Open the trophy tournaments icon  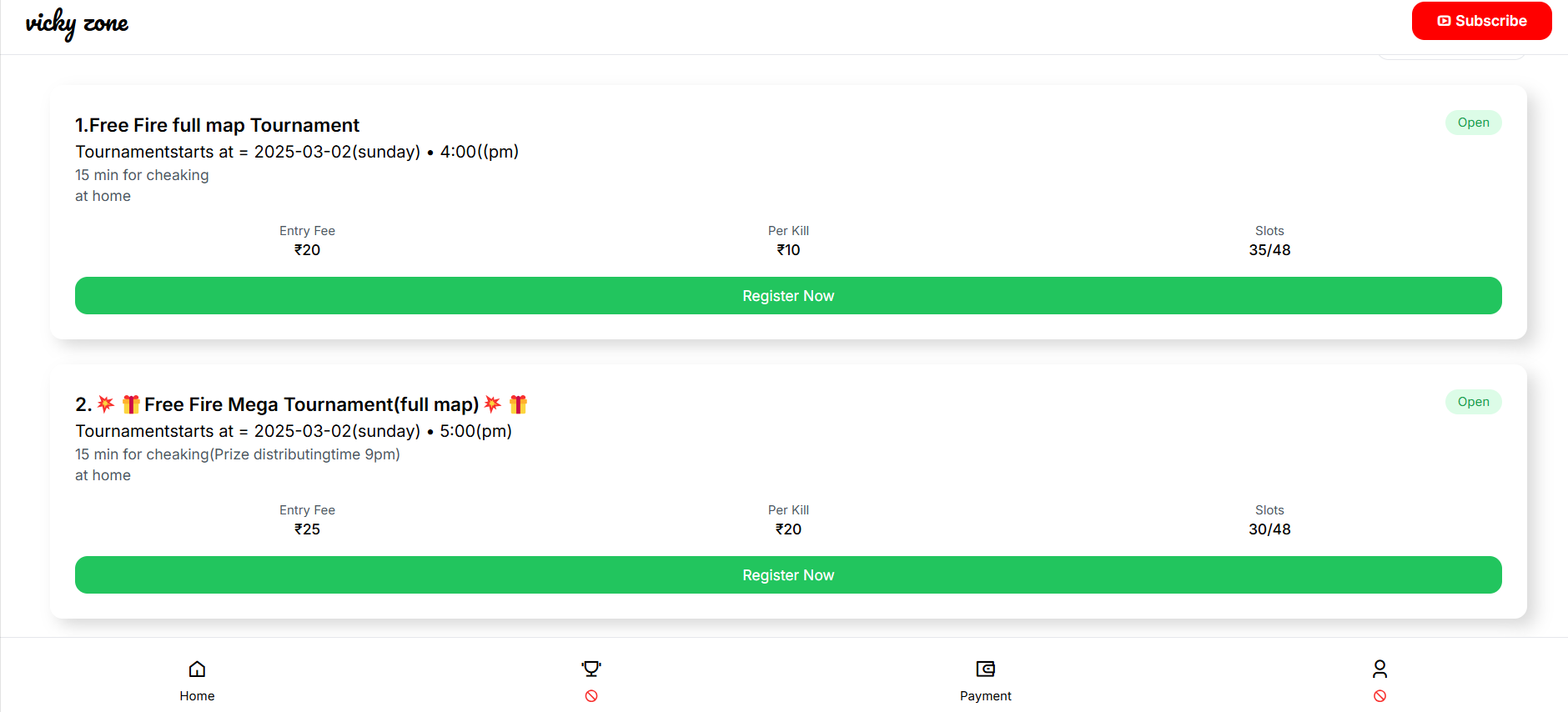591,669
